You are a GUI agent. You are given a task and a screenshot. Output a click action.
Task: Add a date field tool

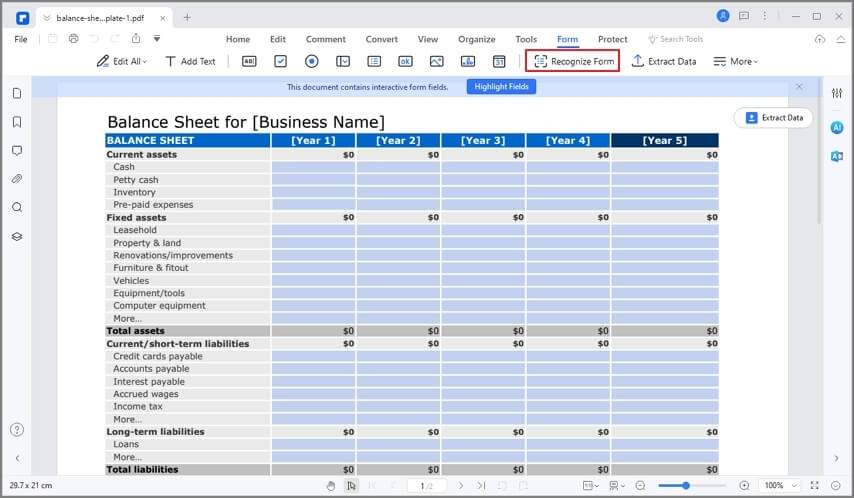(x=499, y=62)
